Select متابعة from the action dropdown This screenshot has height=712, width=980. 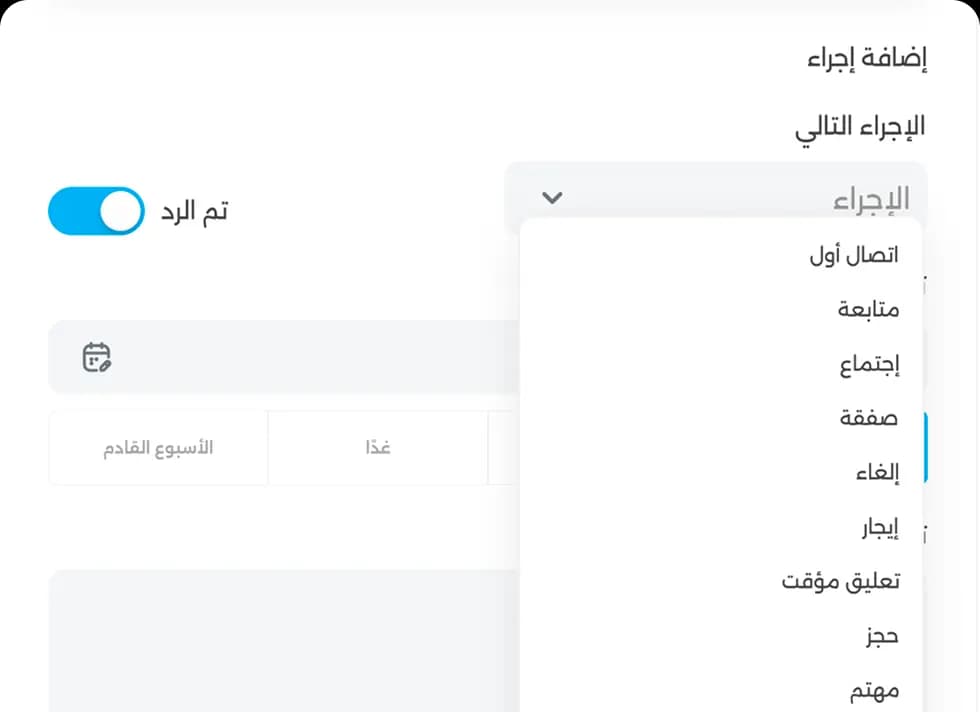point(868,308)
